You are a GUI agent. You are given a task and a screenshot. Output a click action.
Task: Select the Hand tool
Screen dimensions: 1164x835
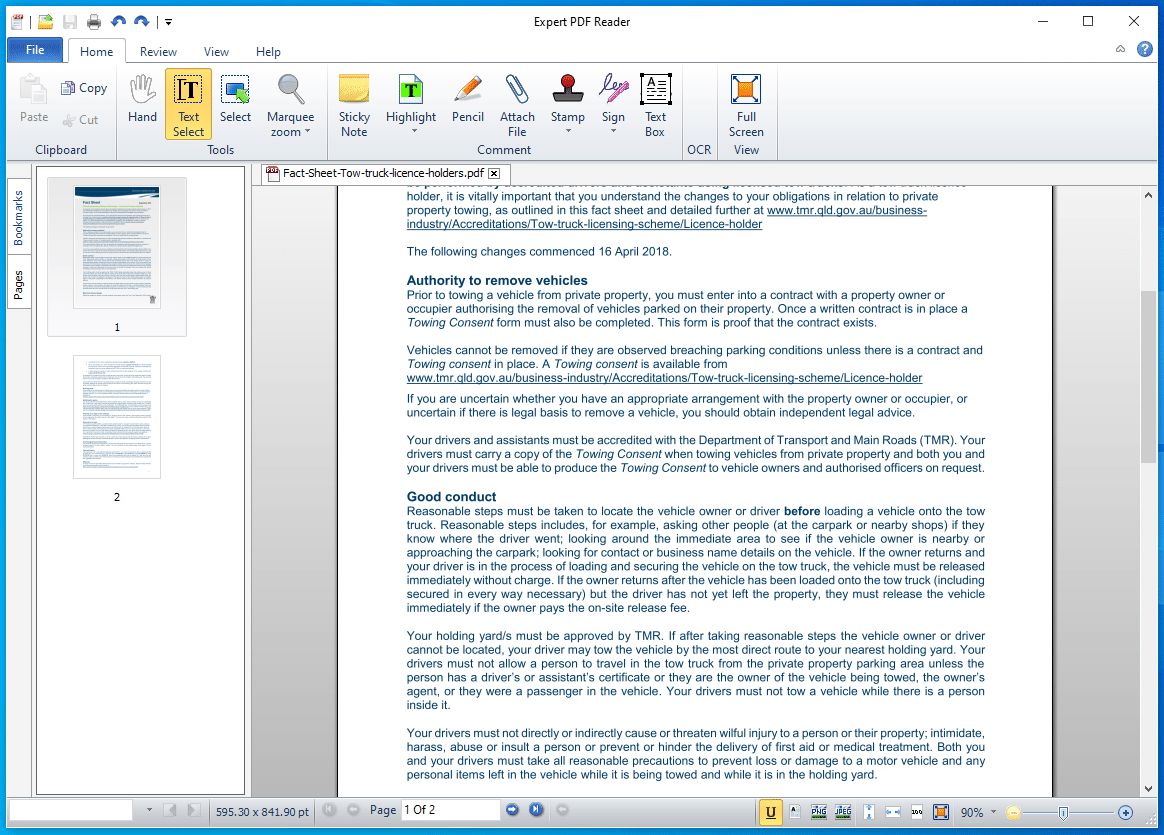(x=142, y=102)
